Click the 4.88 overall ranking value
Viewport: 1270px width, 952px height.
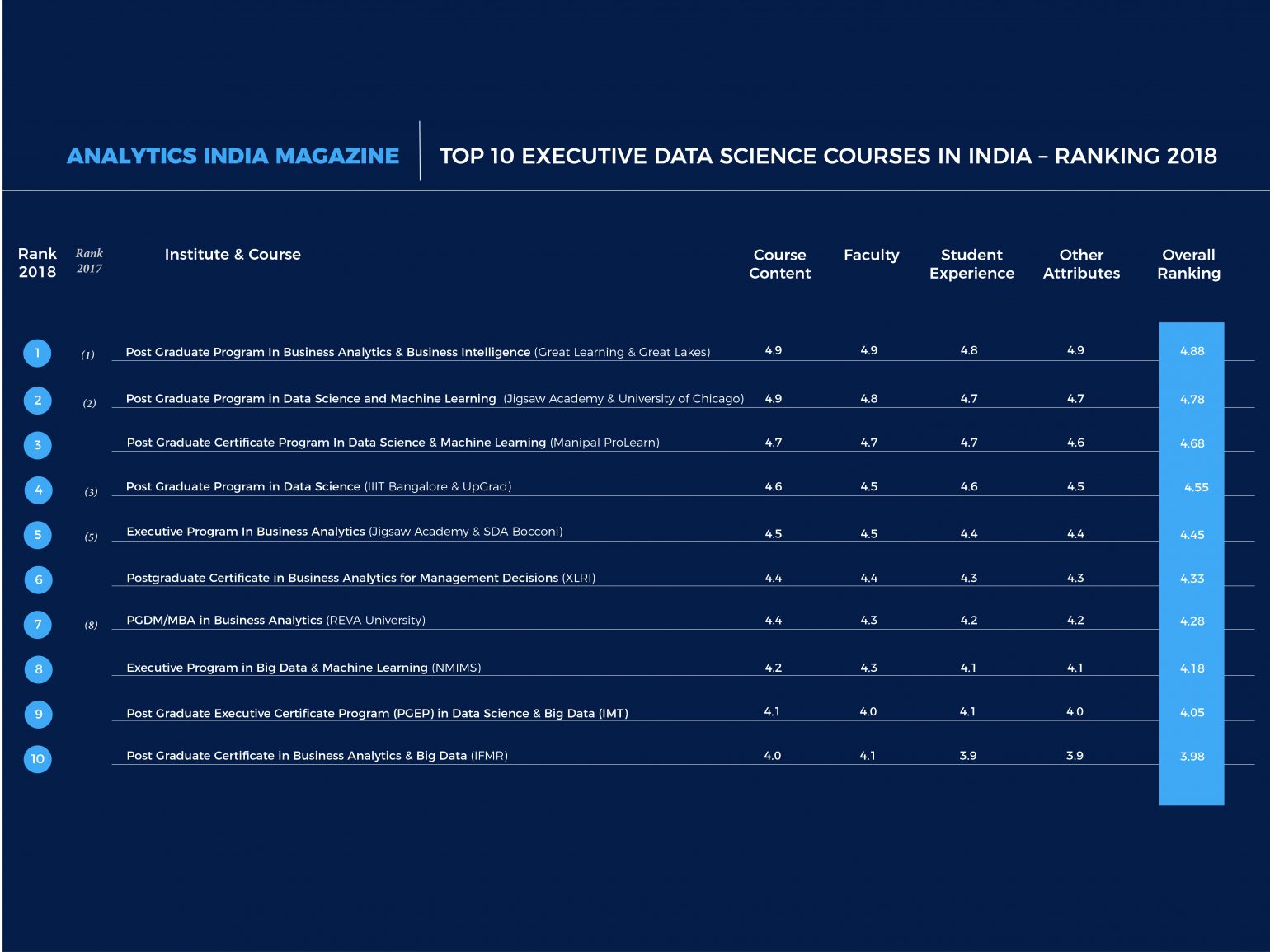pyautogui.click(x=1192, y=351)
